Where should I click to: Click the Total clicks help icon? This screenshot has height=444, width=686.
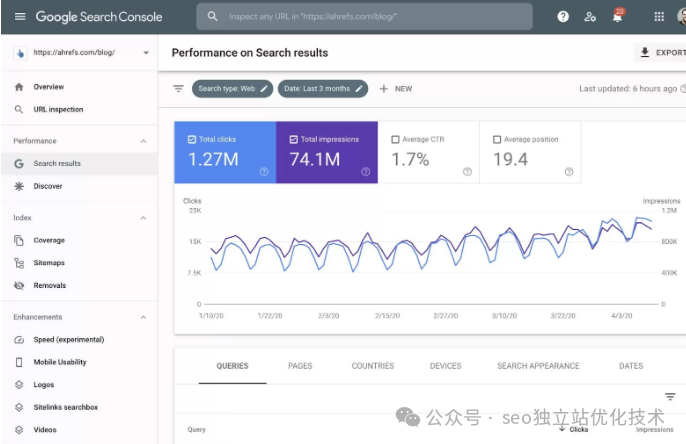point(264,172)
